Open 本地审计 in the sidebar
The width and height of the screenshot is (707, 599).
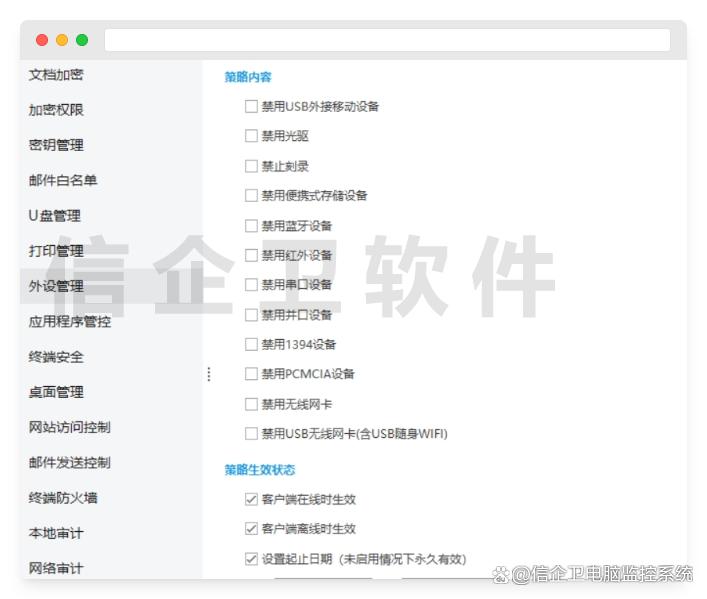pyautogui.click(x=56, y=533)
